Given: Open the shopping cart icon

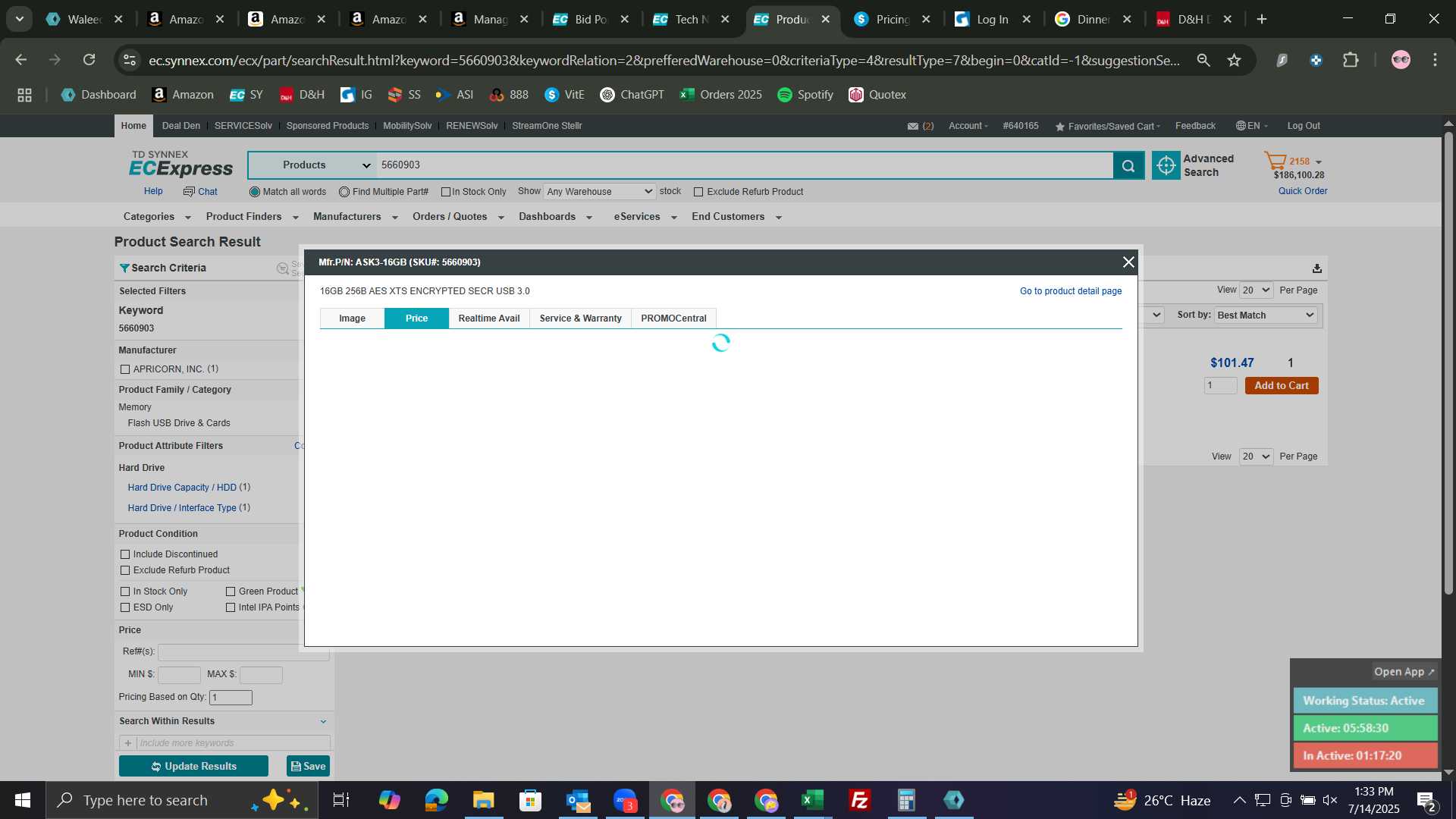Looking at the screenshot, I should (x=1275, y=162).
